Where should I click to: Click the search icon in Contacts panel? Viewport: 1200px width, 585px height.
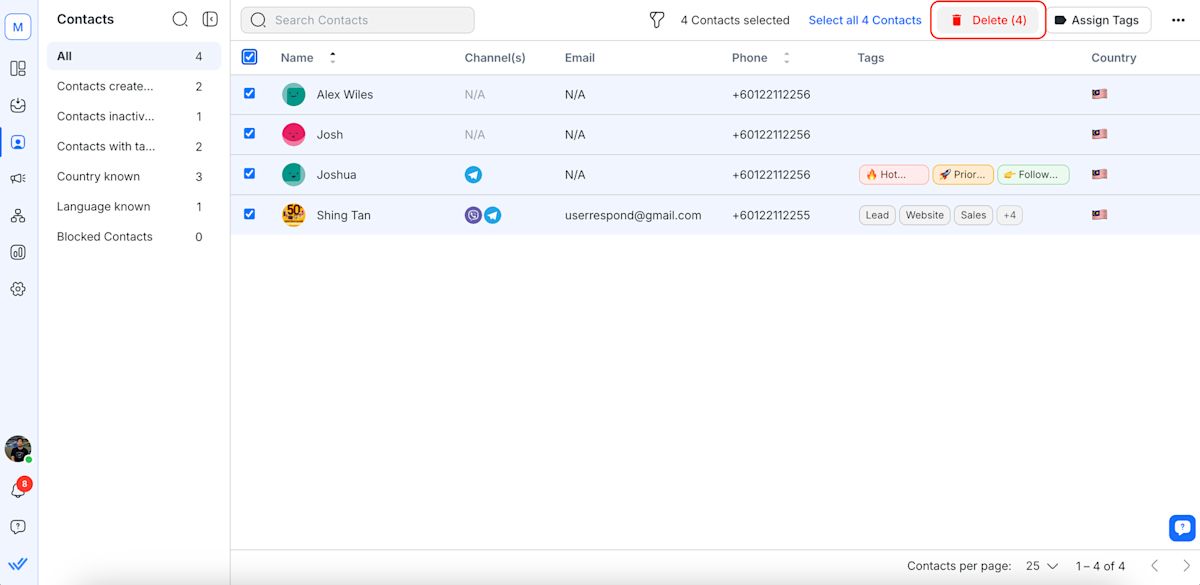coord(180,19)
